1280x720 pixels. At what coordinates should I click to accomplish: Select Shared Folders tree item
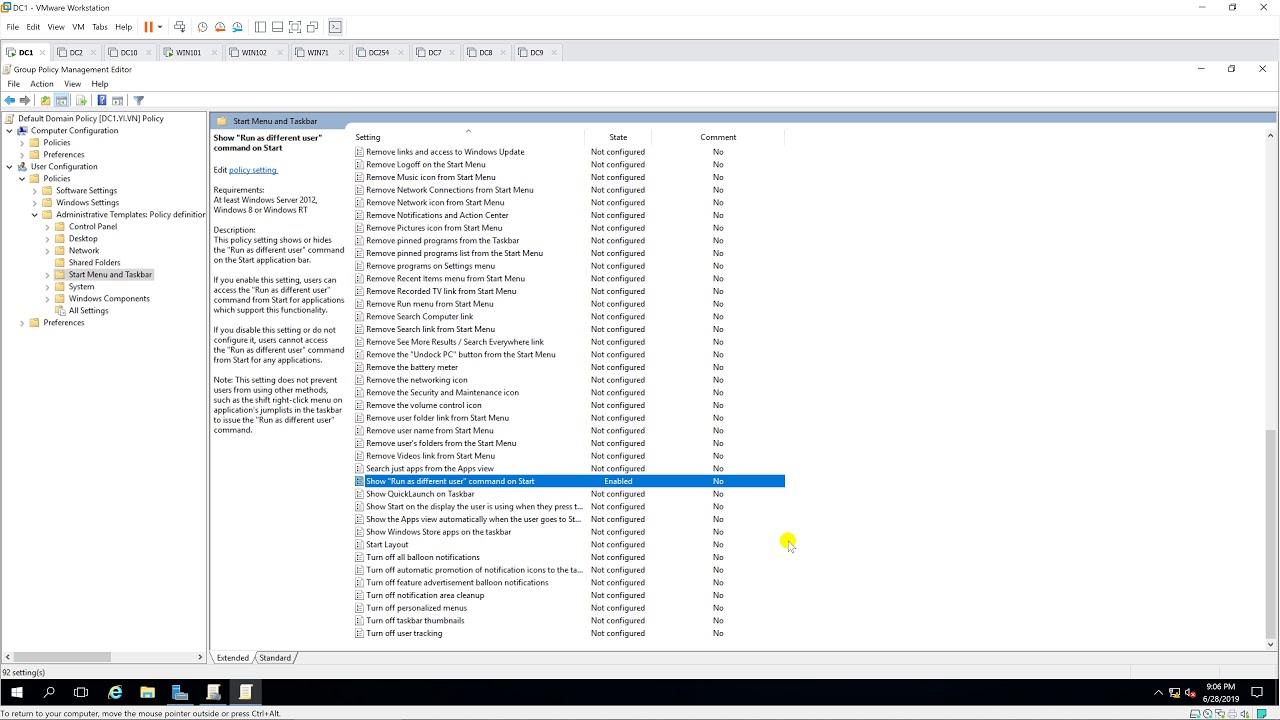click(x=94, y=263)
